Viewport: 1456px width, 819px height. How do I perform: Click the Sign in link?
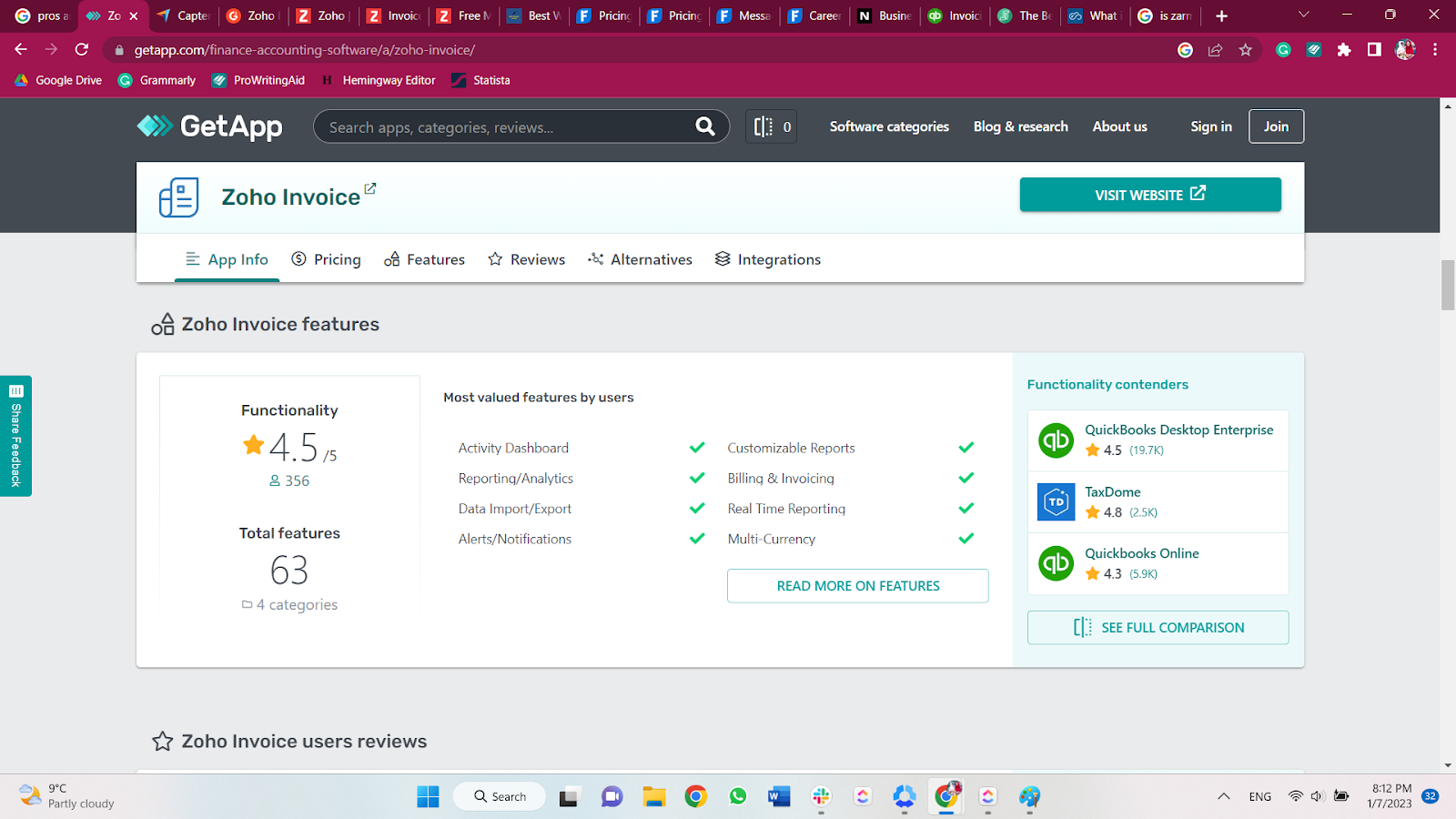pos(1211,126)
